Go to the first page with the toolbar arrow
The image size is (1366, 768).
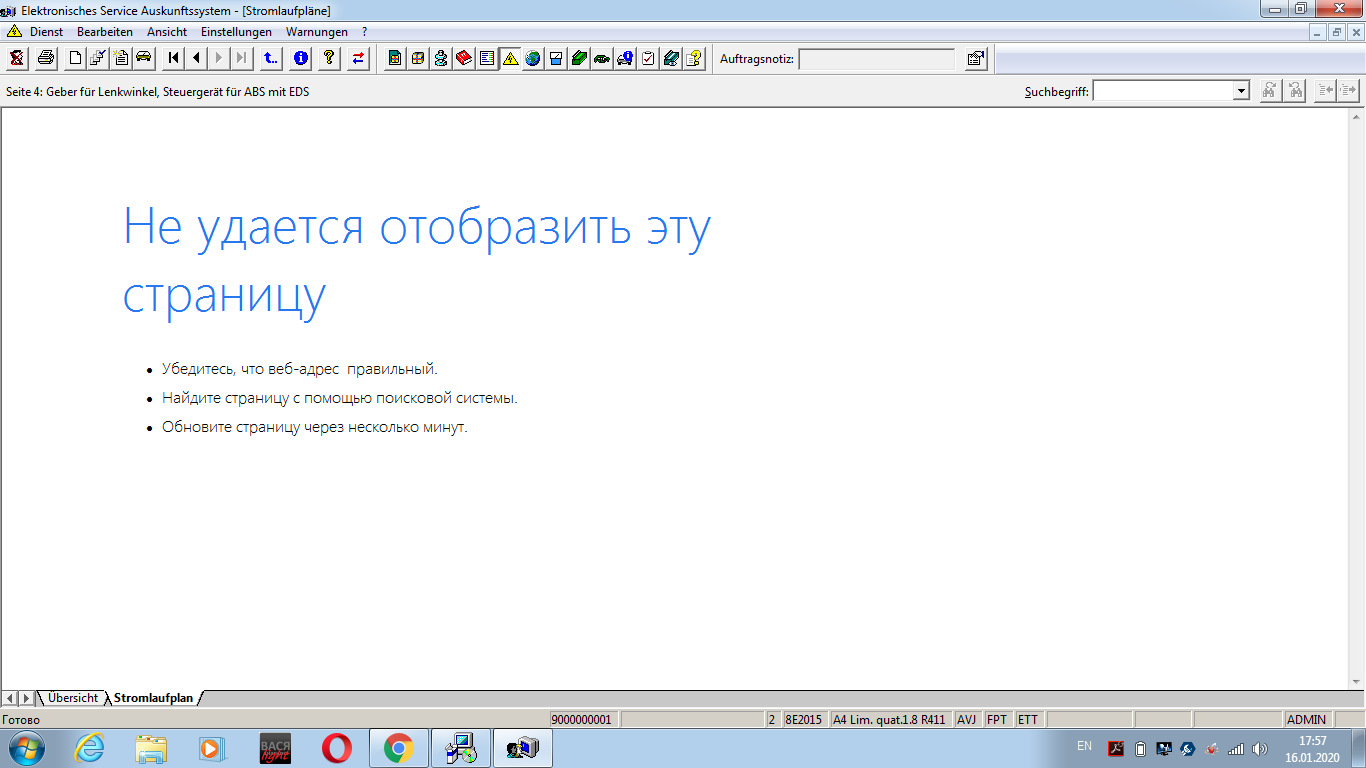(174, 58)
